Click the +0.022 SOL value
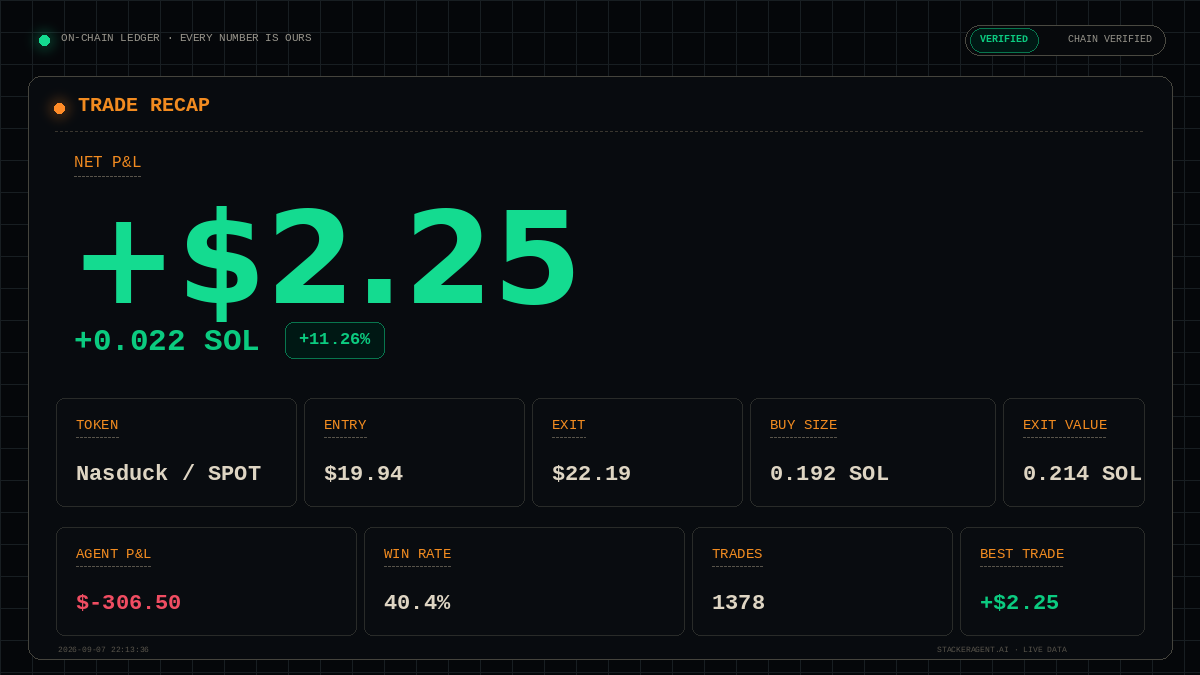This screenshot has height=675, width=1200. 166,341
